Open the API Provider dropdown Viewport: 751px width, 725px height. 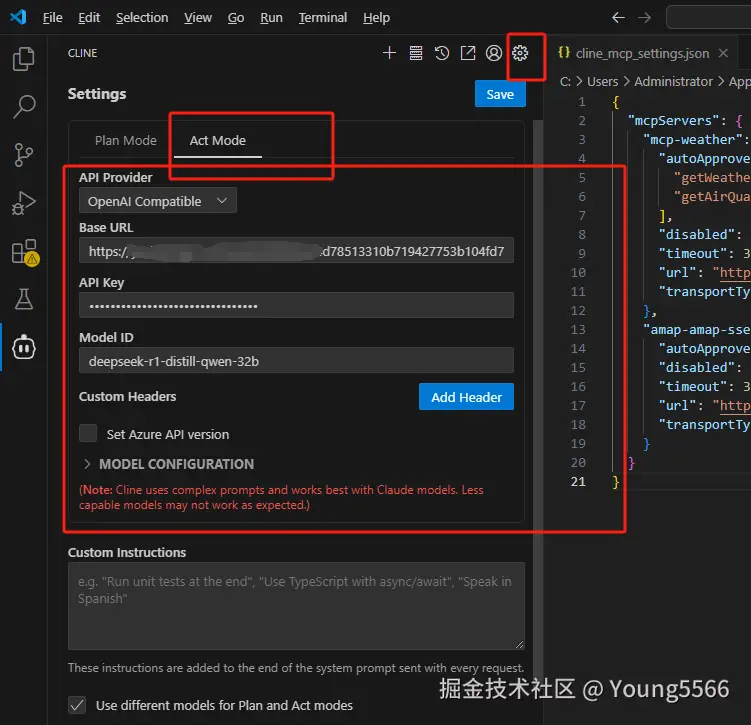158,201
